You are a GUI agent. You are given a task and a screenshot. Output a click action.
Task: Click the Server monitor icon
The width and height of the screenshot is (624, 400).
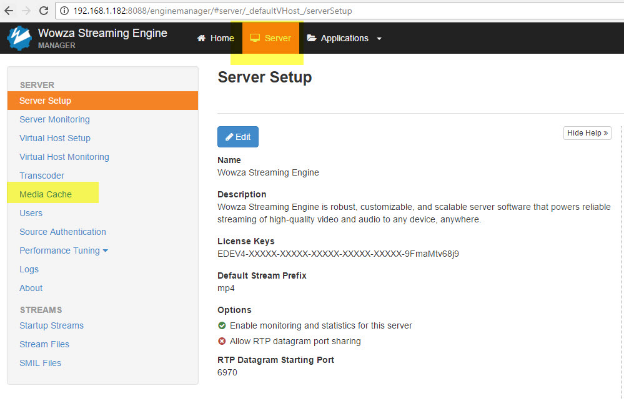[255, 38]
